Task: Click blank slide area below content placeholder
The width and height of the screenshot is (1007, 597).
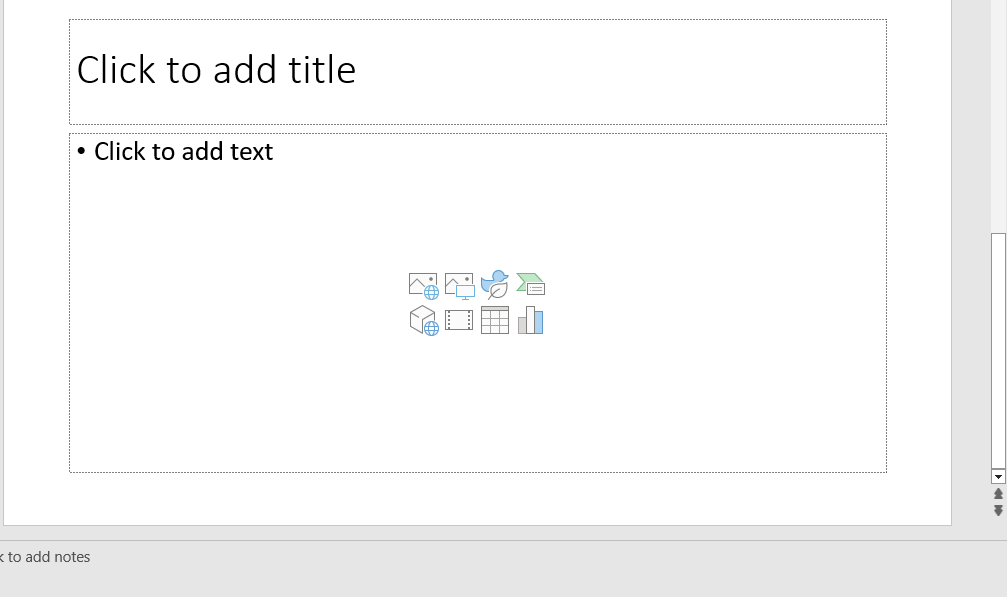Action: coord(478,498)
